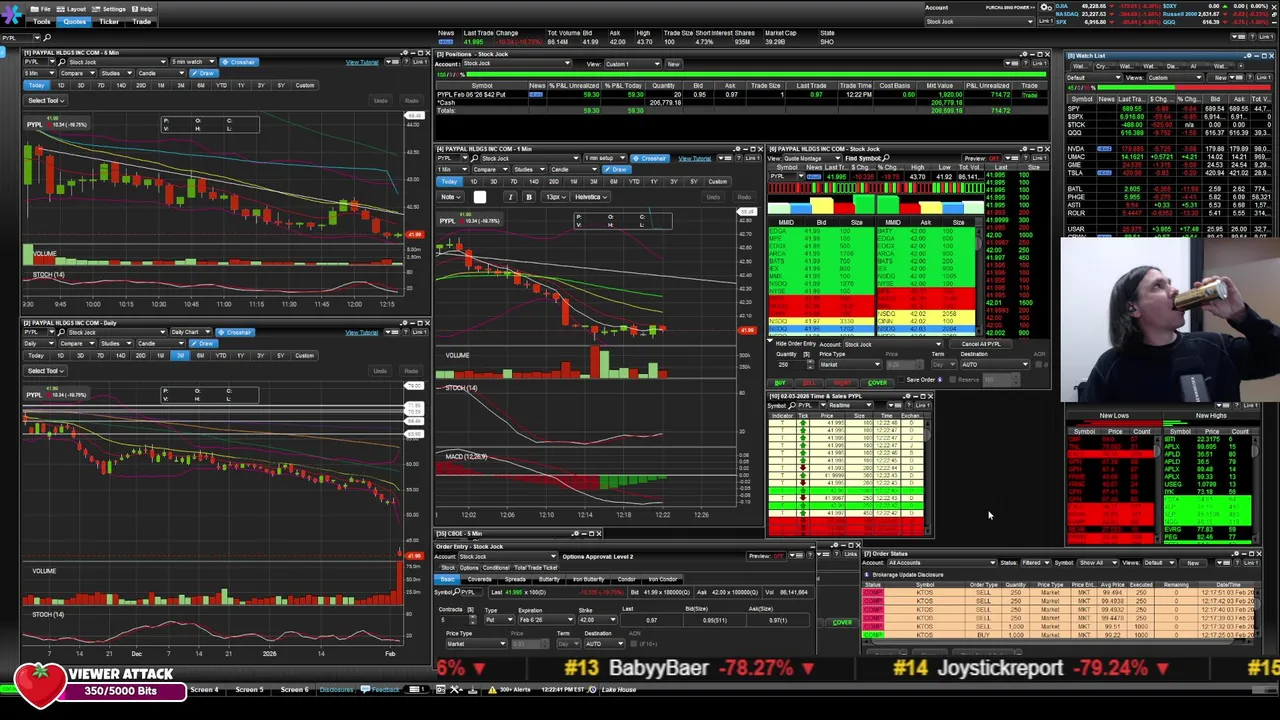Click symbol search magnifier in 5 Min chart
1280x720 pixels.
point(62,62)
